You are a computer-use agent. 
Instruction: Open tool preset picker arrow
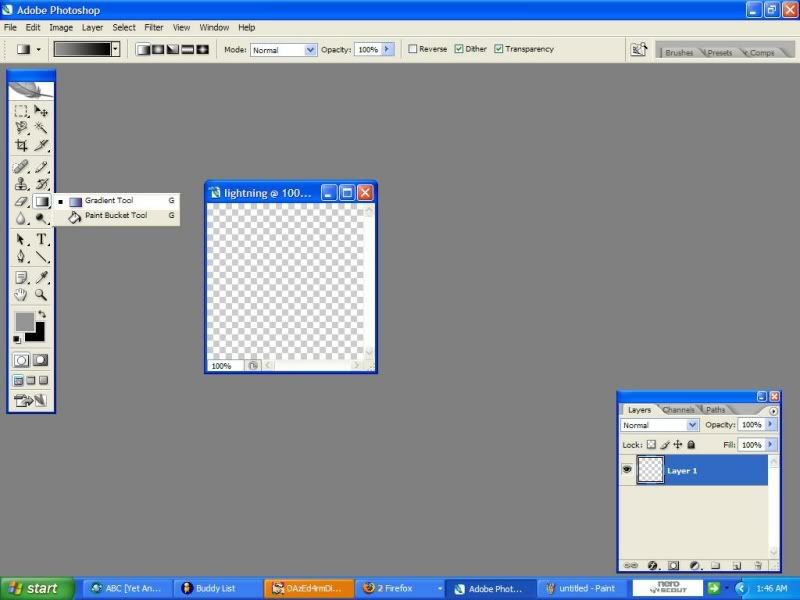coord(38,49)
